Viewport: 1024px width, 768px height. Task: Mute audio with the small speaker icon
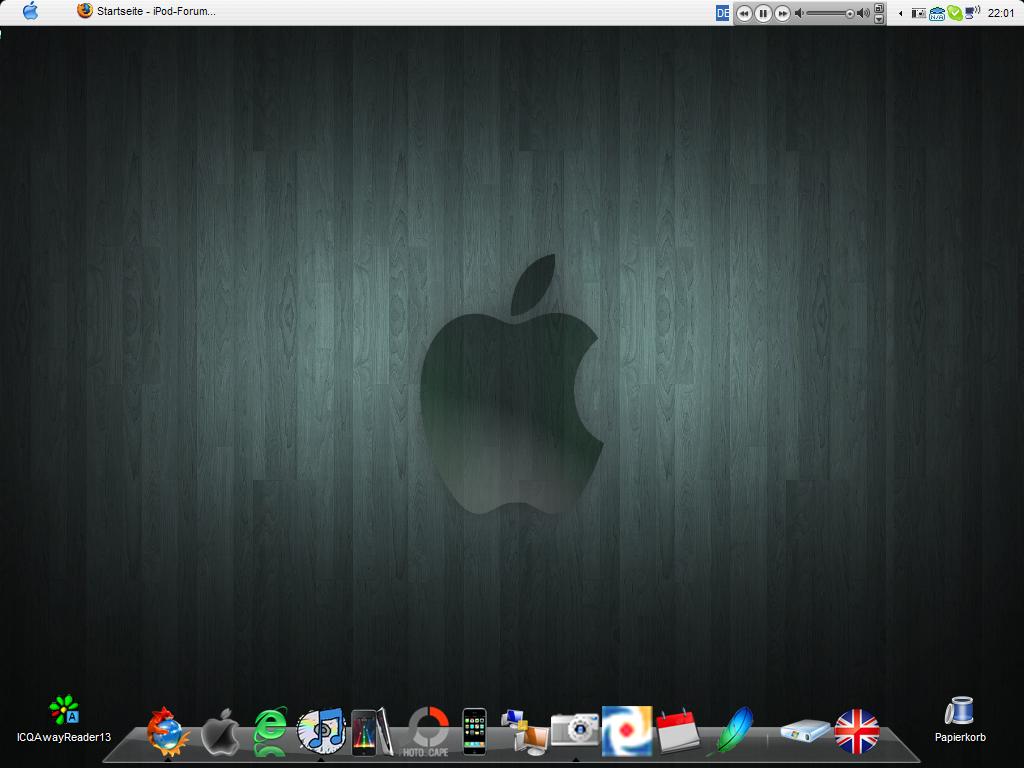(799, 14)
